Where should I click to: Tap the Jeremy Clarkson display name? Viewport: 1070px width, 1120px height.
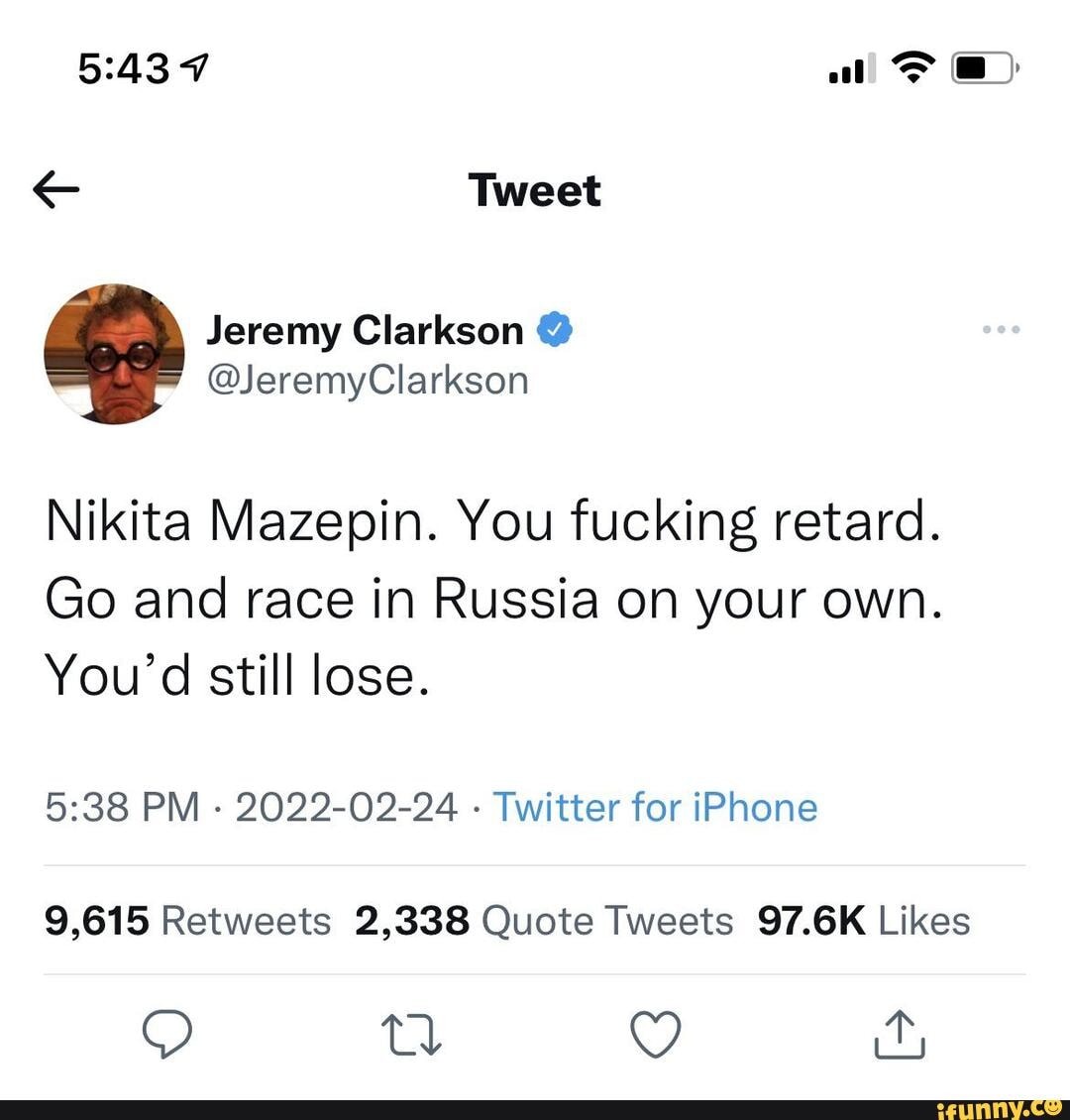[365, 330]
